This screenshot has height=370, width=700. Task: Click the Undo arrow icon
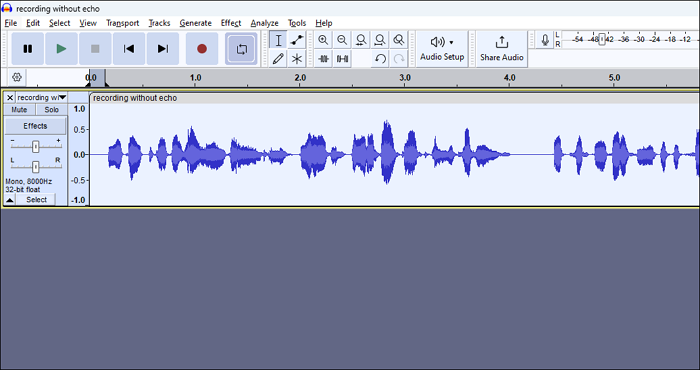(380, 58)
